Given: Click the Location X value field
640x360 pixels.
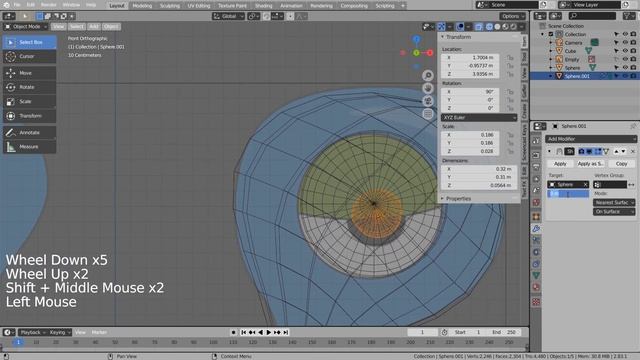Looking at the screenshot, I should pyautogui.click(x=470, y=58).
